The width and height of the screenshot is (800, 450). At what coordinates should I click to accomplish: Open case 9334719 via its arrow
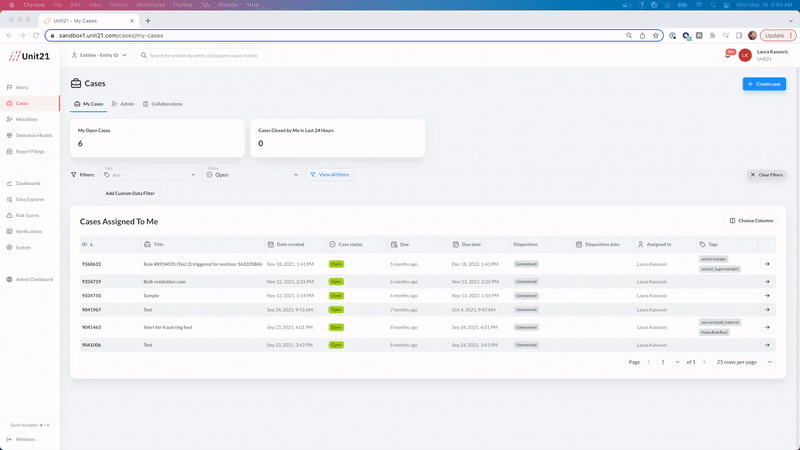767,282
